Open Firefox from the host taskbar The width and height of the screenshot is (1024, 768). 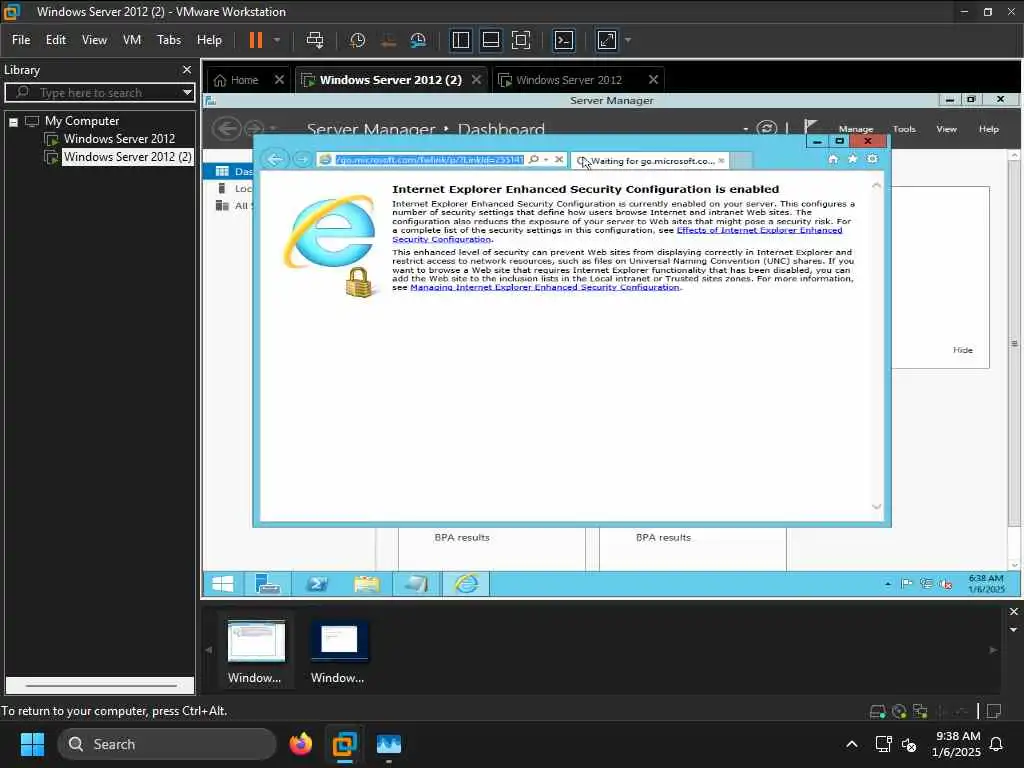pyautogui.click(x=300, y=744)
